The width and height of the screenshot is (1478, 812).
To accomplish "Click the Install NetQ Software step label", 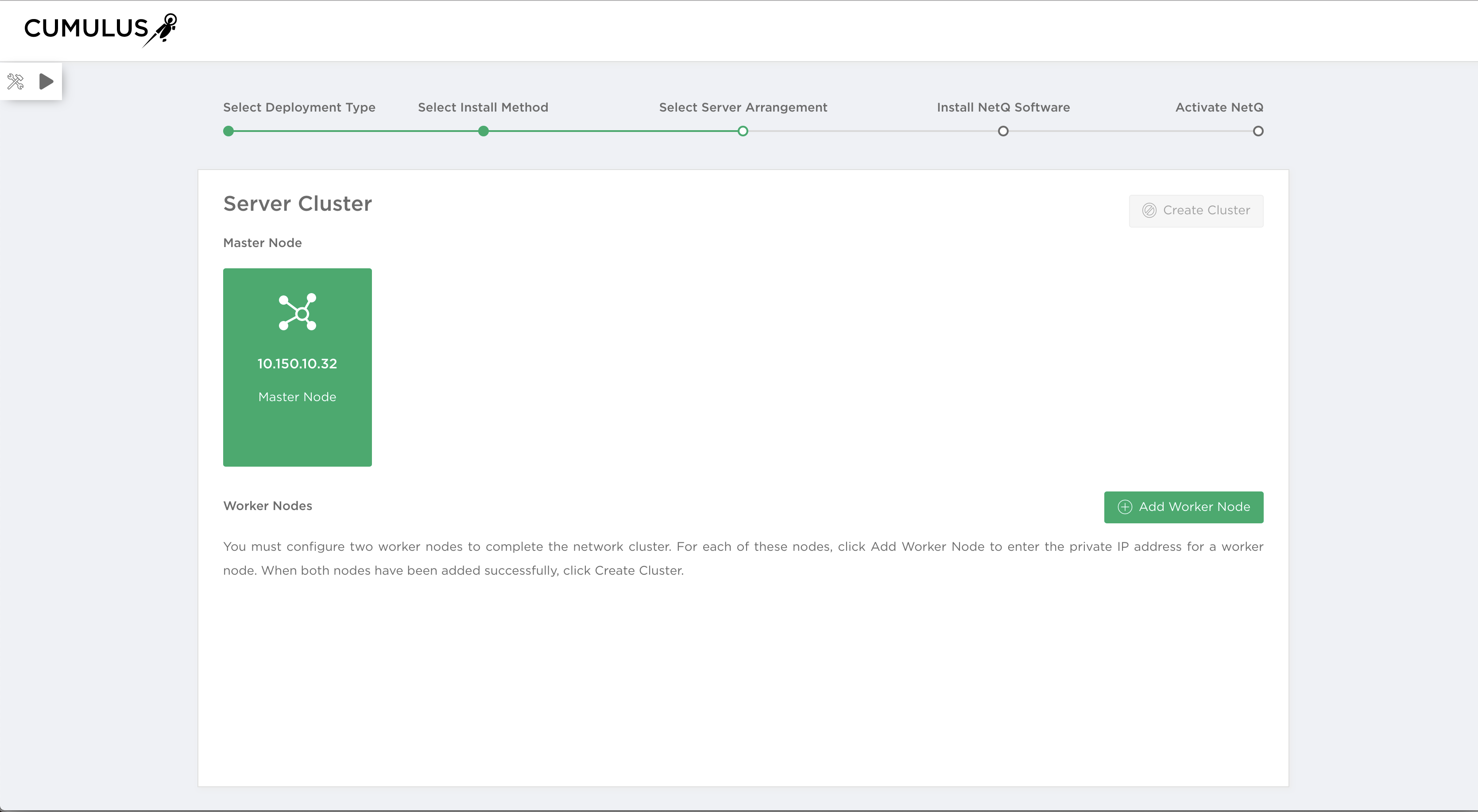I will (1003, 107).
